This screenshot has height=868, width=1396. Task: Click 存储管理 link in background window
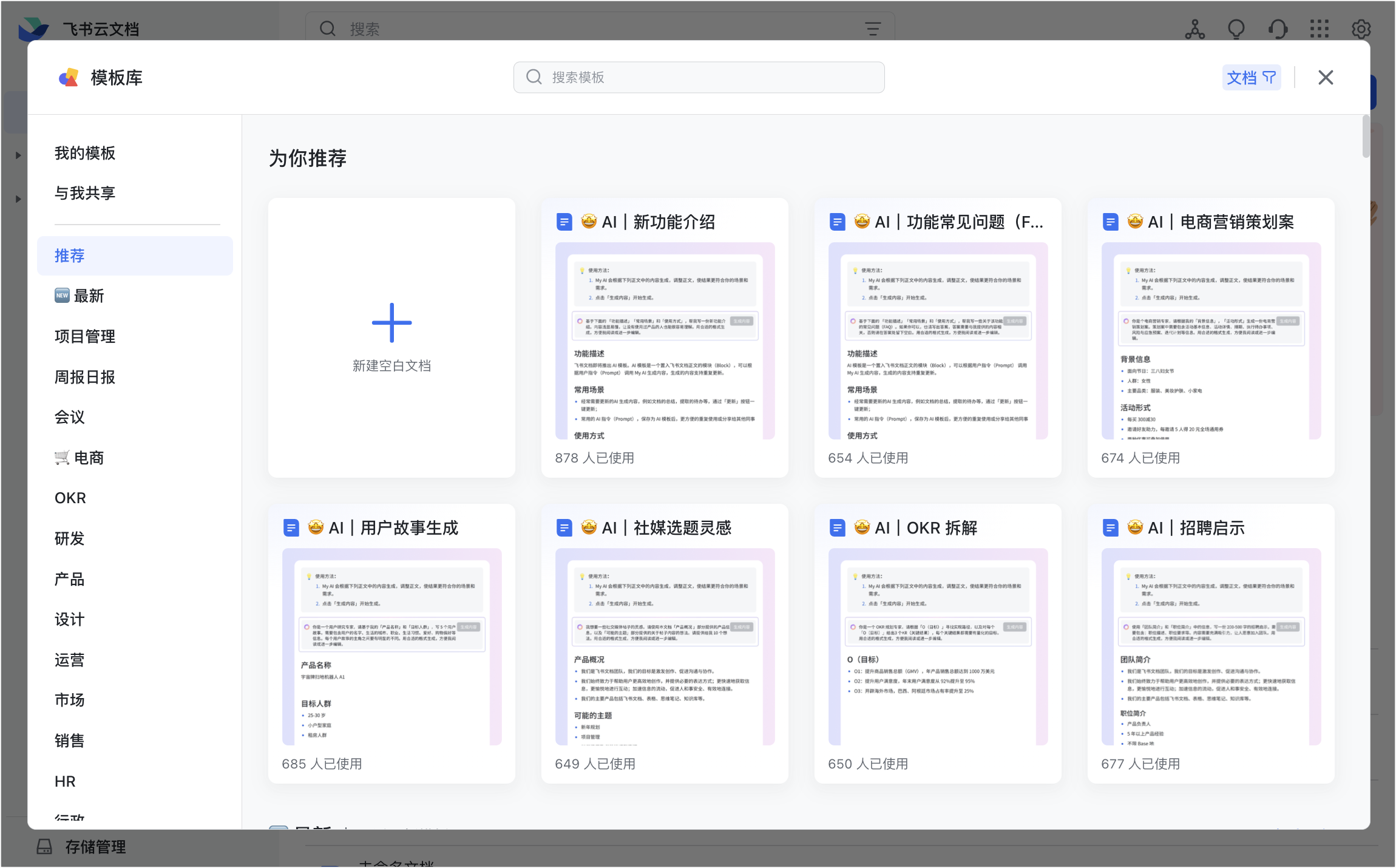click(95, 847)
